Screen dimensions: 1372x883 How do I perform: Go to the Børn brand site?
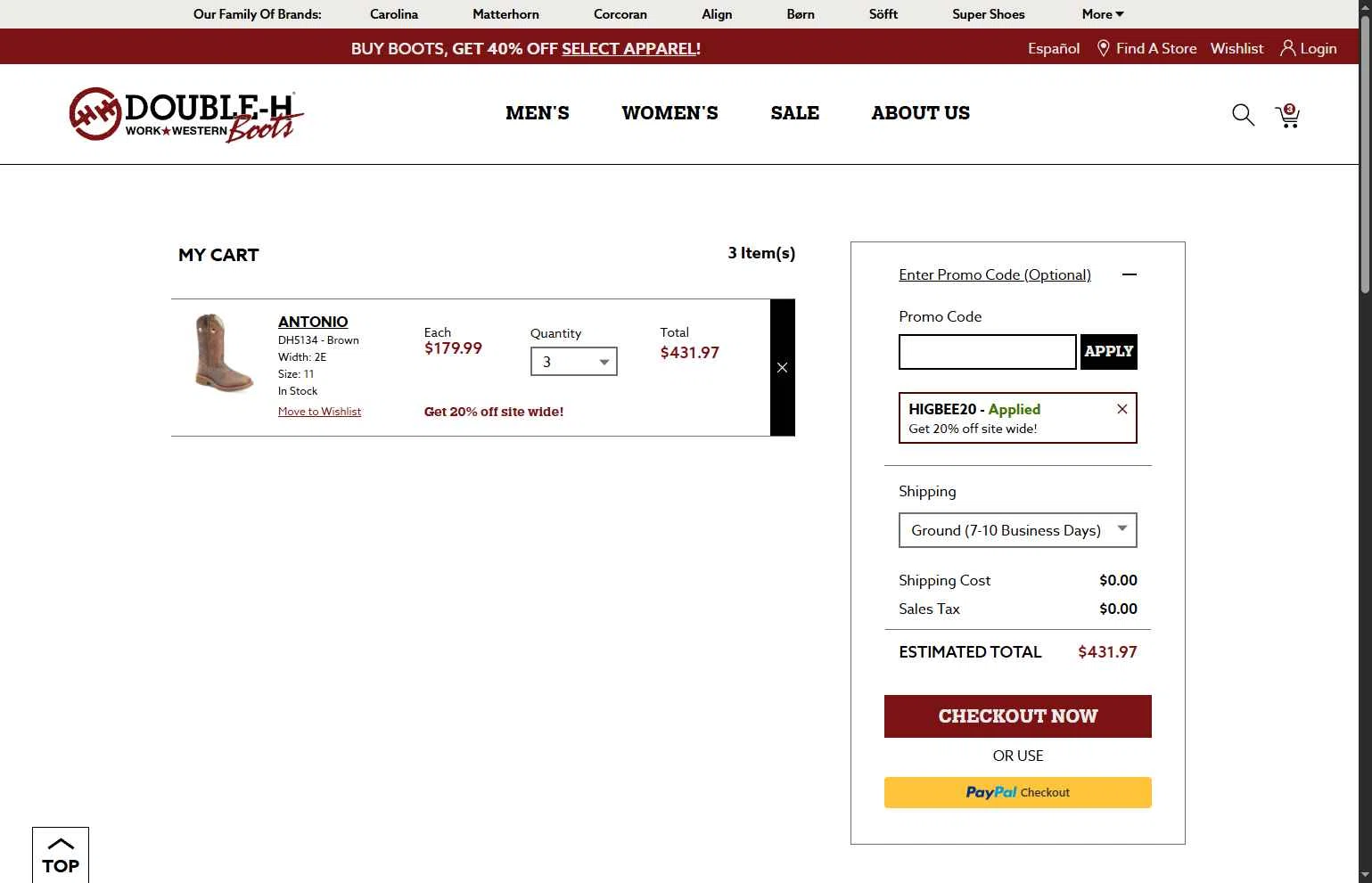tap(801, 14)
